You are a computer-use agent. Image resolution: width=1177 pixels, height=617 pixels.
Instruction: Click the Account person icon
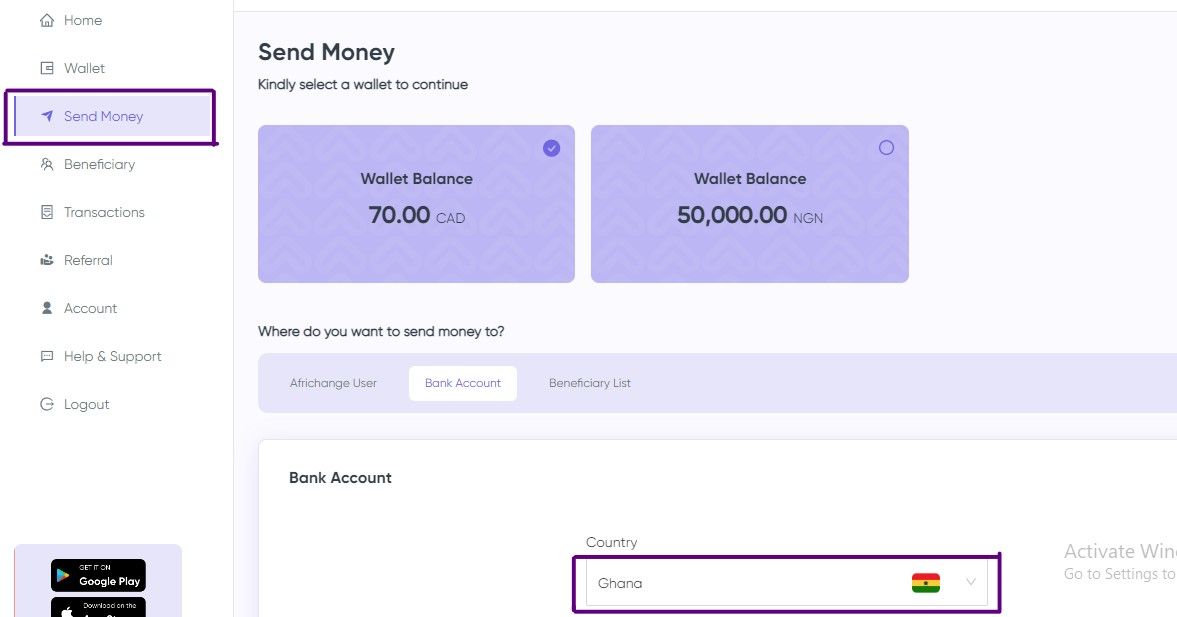[x=47, y=308]
